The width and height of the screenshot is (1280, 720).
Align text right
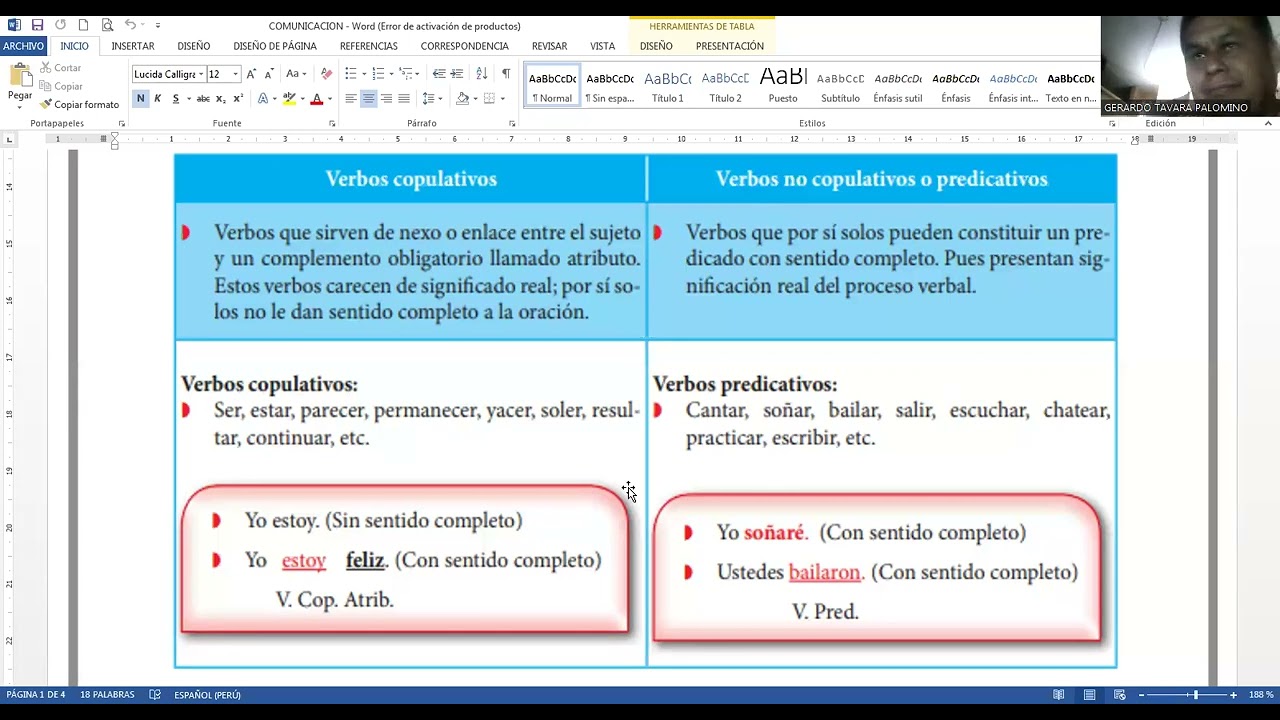386,99
